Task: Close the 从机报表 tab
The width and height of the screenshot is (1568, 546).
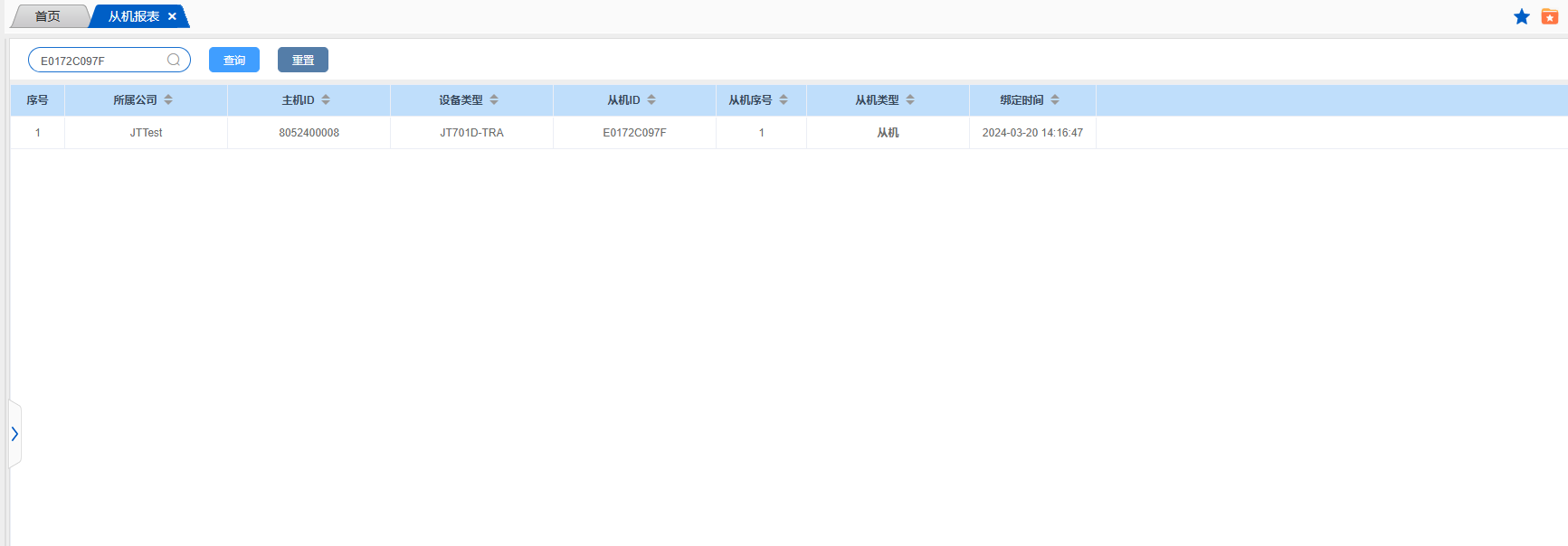Action: 172,16
